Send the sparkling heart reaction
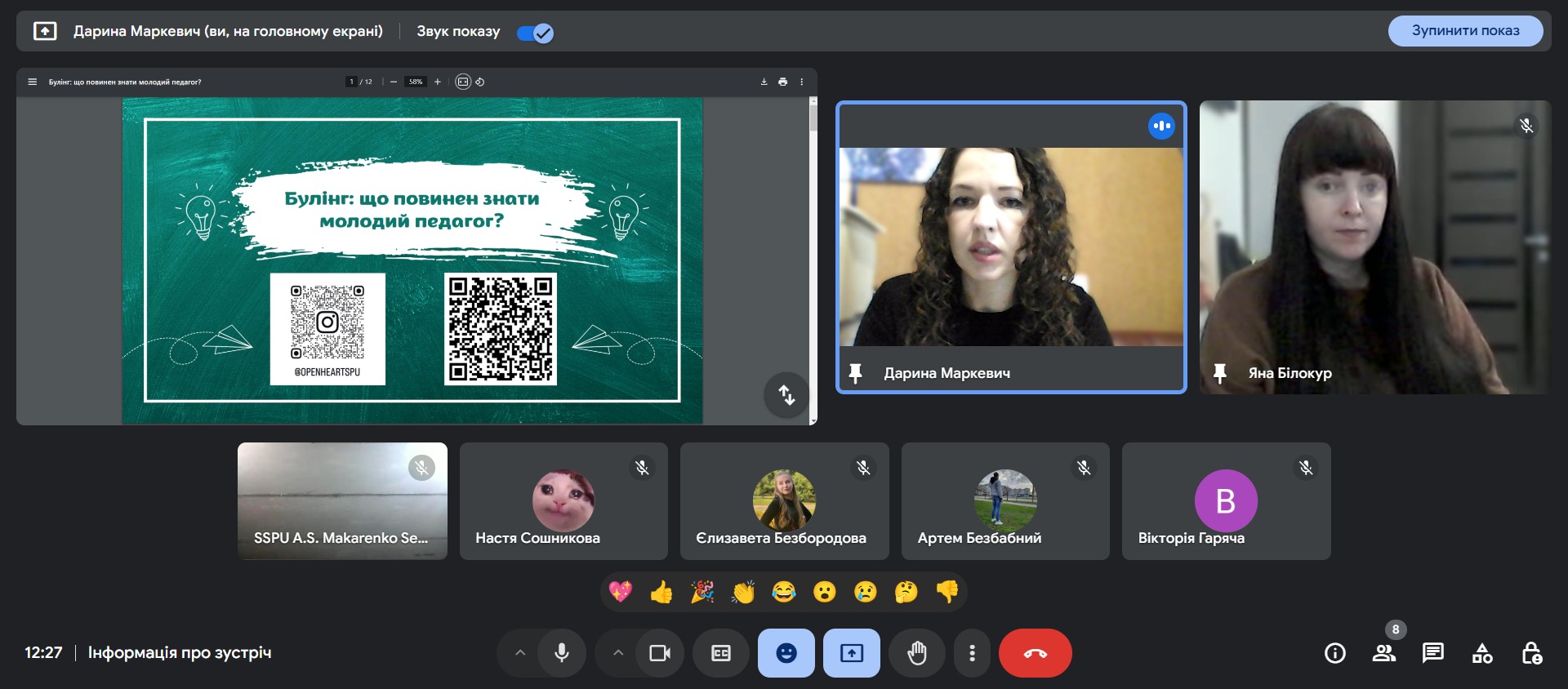 click(x=621, y=591)
